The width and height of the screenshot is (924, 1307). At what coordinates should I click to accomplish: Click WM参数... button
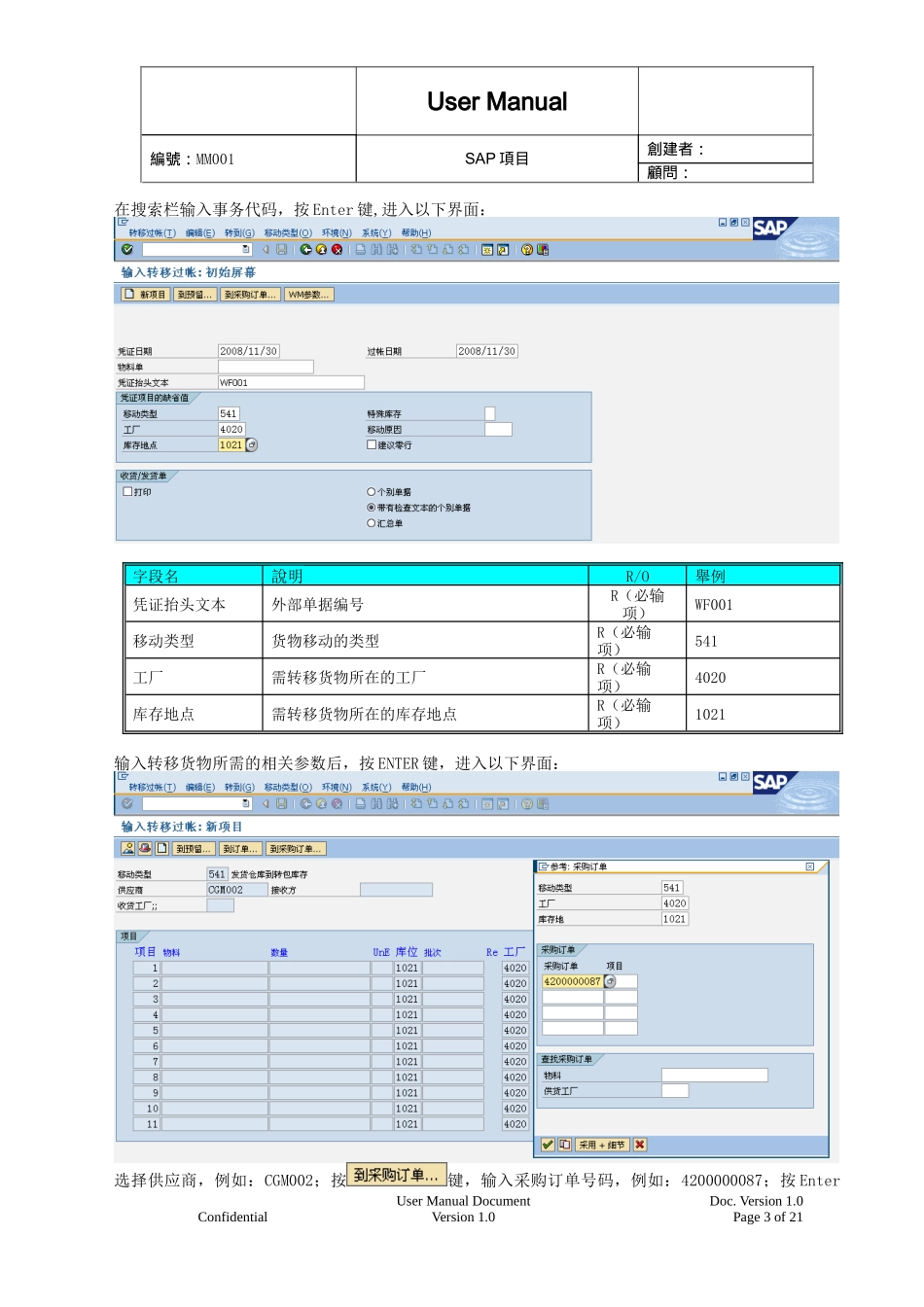308,295
